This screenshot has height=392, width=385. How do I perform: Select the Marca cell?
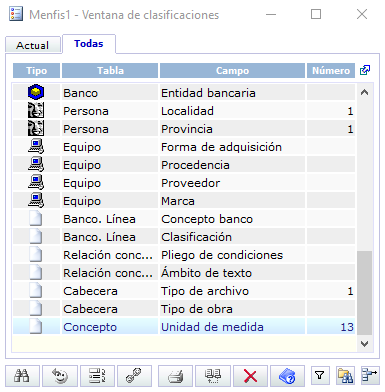point(232,201)
